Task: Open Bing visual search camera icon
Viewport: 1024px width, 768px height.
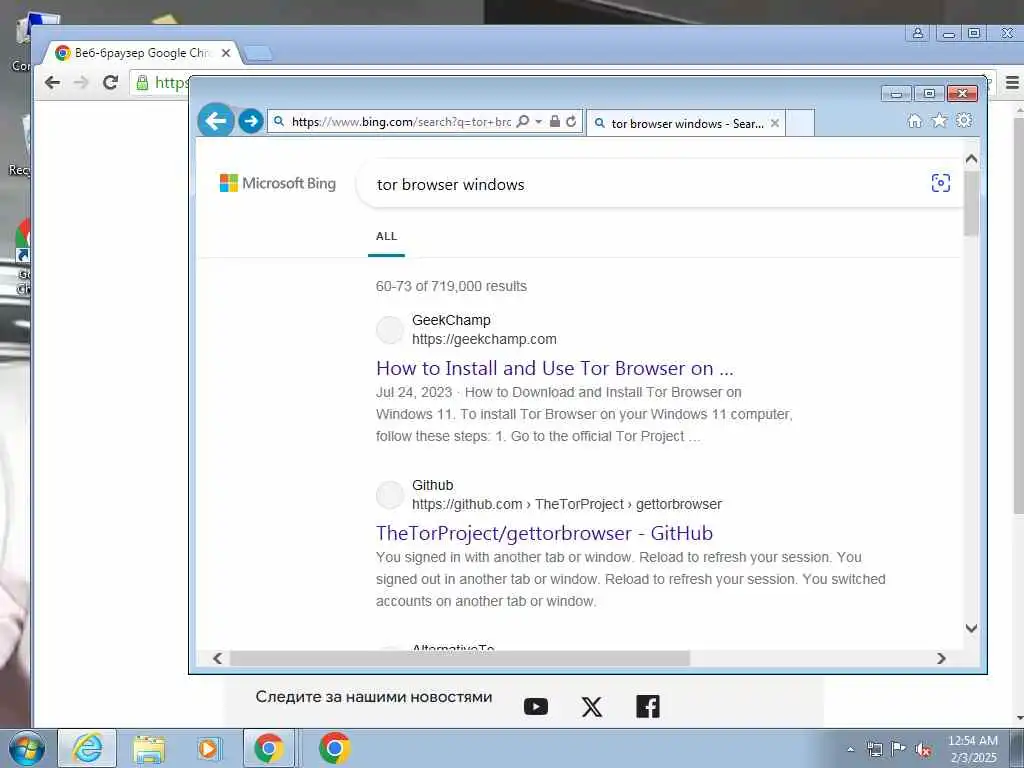Action: (x=940, y=183)
